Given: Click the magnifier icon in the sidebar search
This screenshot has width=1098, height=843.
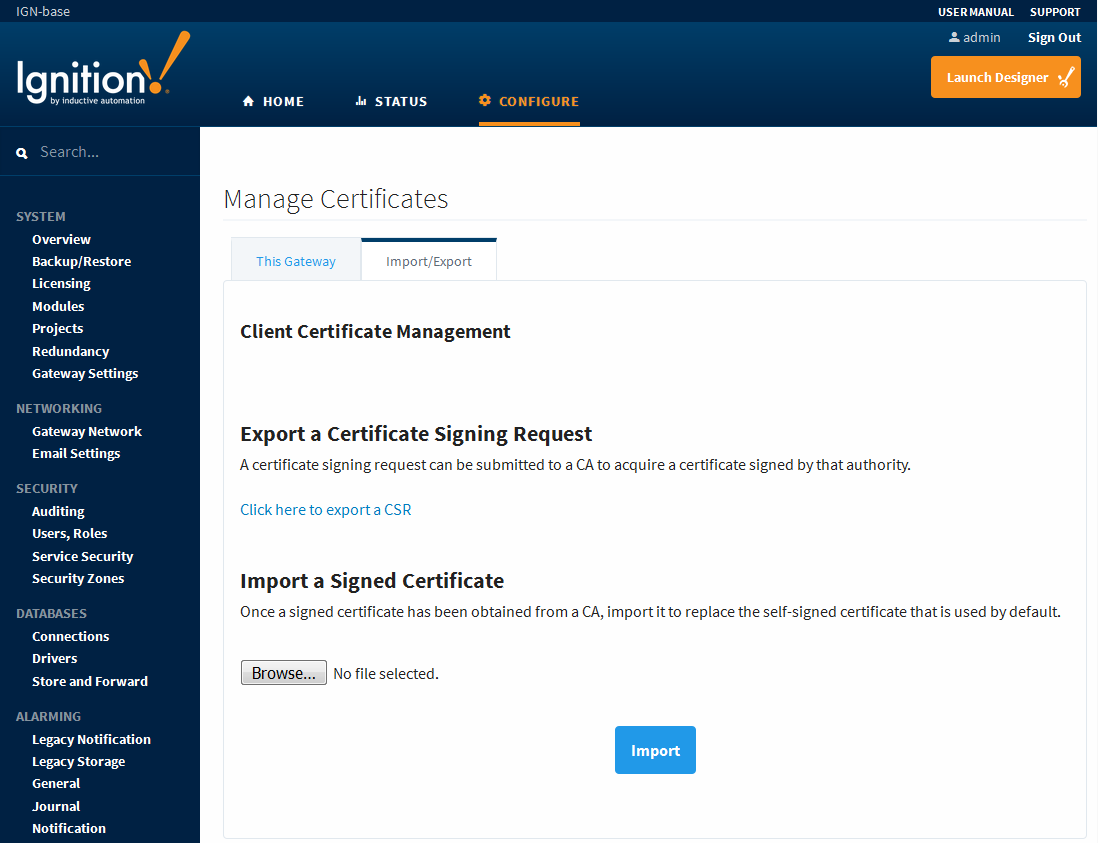Looking at the screenshot, I should (x=21, y=151).
